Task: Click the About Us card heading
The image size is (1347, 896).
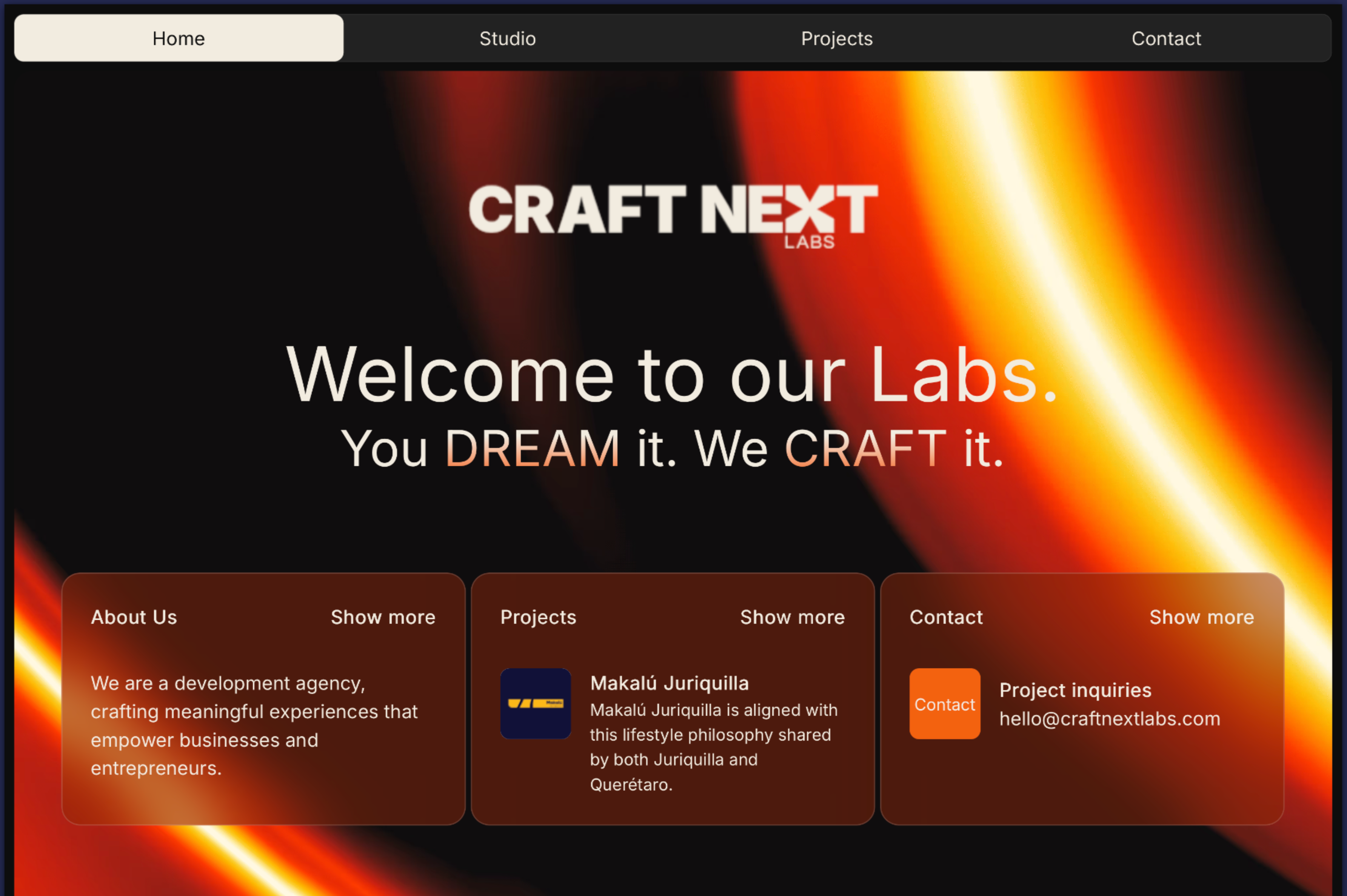Action: pos(134,617)
